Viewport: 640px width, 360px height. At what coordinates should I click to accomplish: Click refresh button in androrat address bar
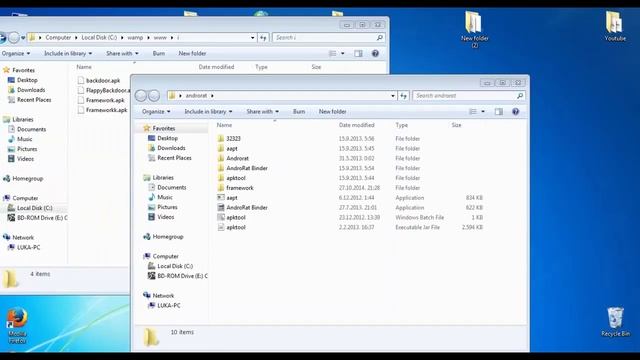coord(404,96)
